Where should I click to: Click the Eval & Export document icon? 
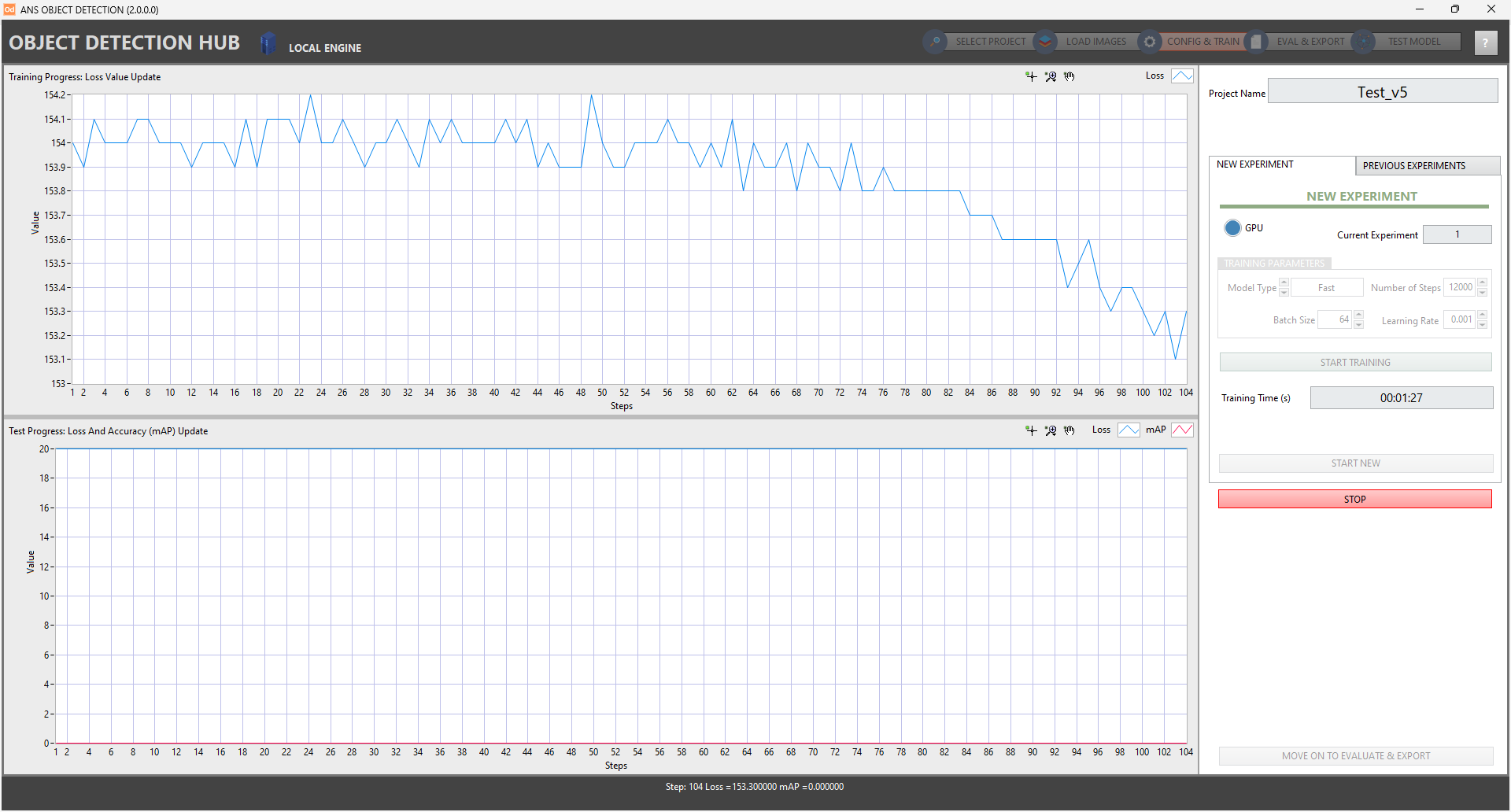[1257, 42]
